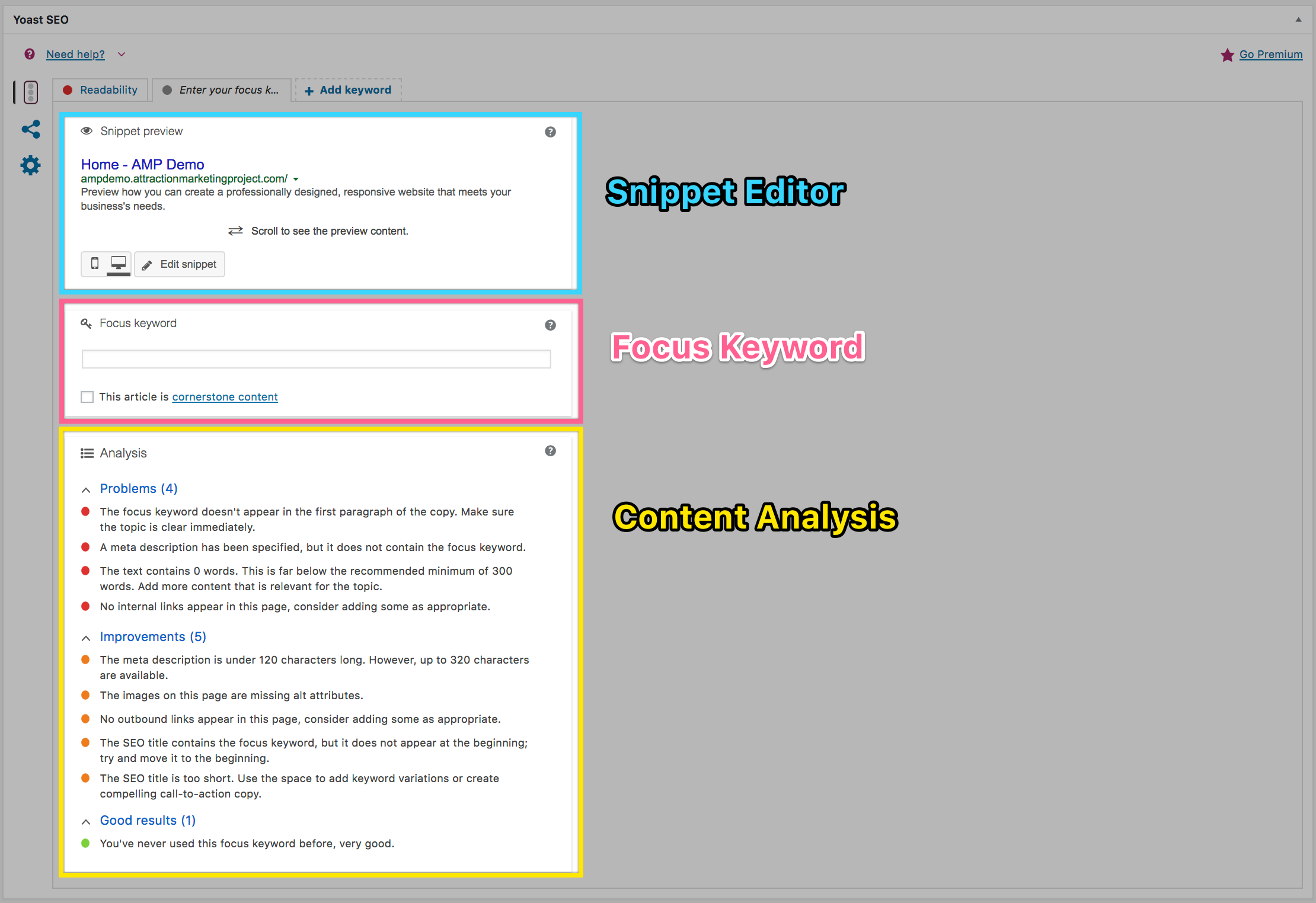1316x903 pixels.
Task: Click into the Focus keyword input field
Action: (316, 359)
